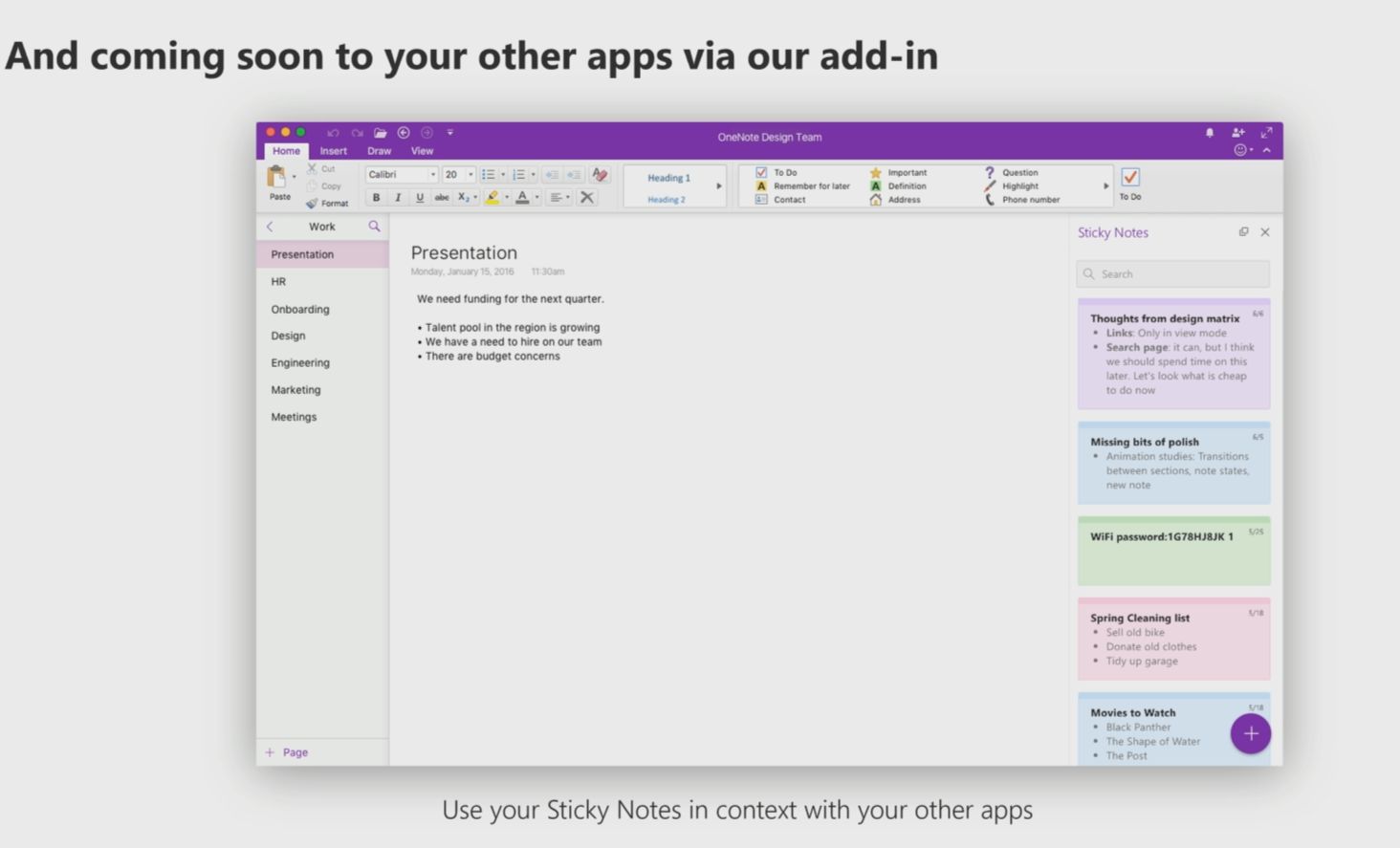The width and height of the screenshot is (1400, 848).
Task: Open notifications with the bell icon
Action: click(x=1210, y=133)
